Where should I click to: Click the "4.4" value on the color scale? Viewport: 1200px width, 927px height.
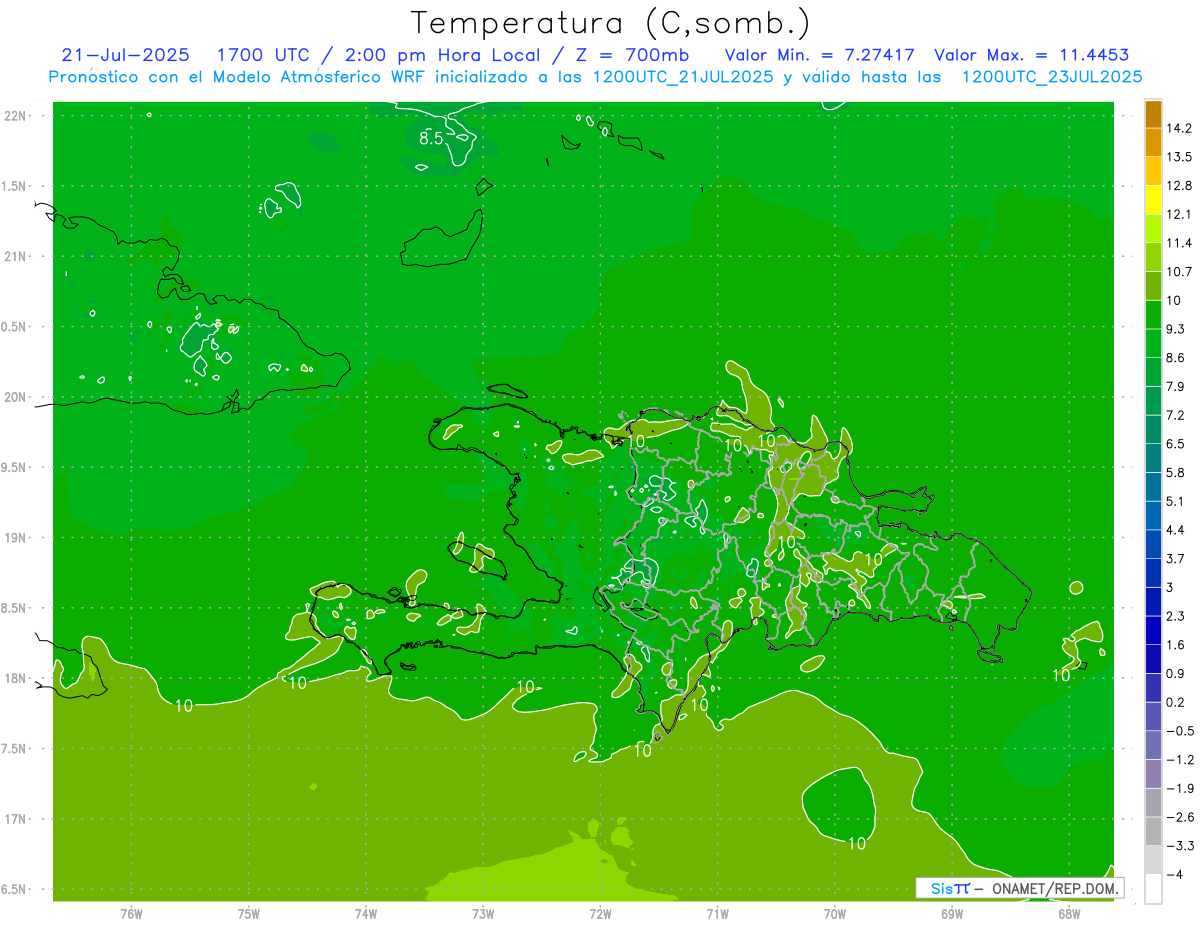[1175, 530]
